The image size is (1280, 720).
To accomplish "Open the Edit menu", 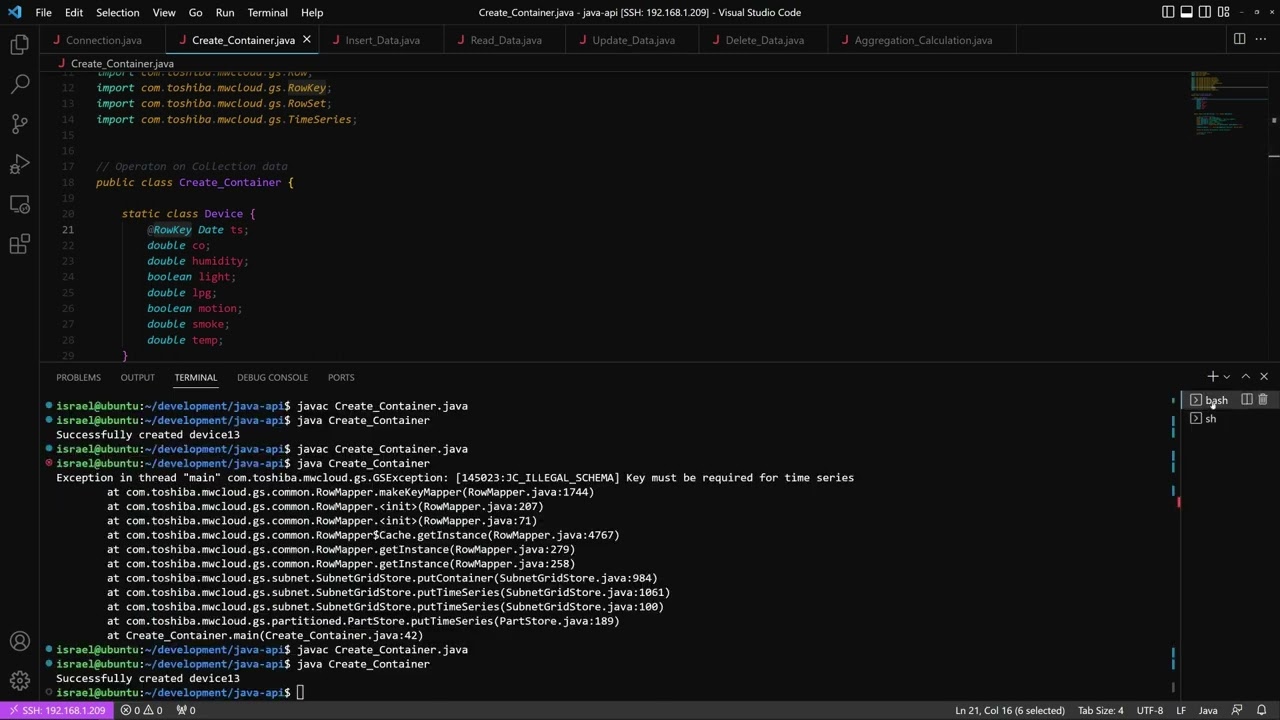I will 74,12.
